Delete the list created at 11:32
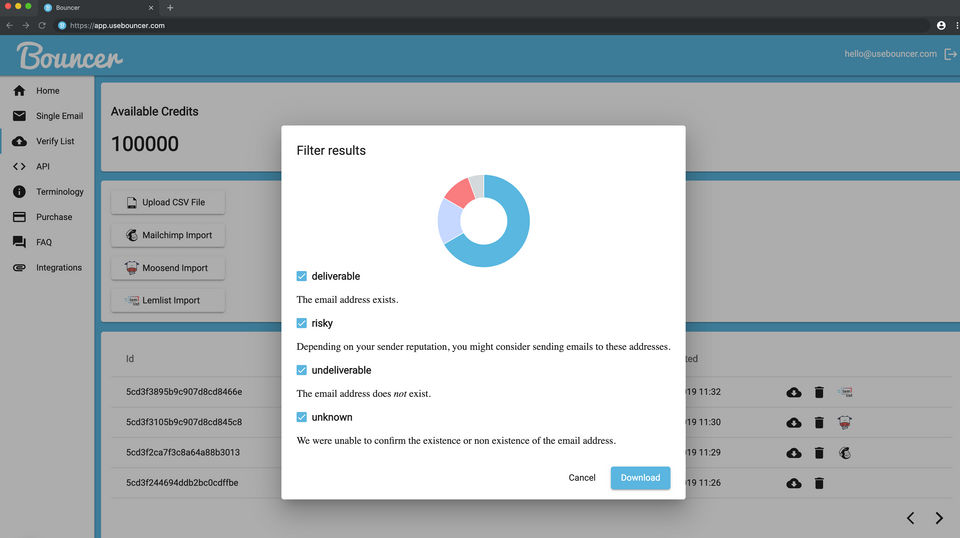The width and height of the screenshot is (960, 538). click(819, 392)
